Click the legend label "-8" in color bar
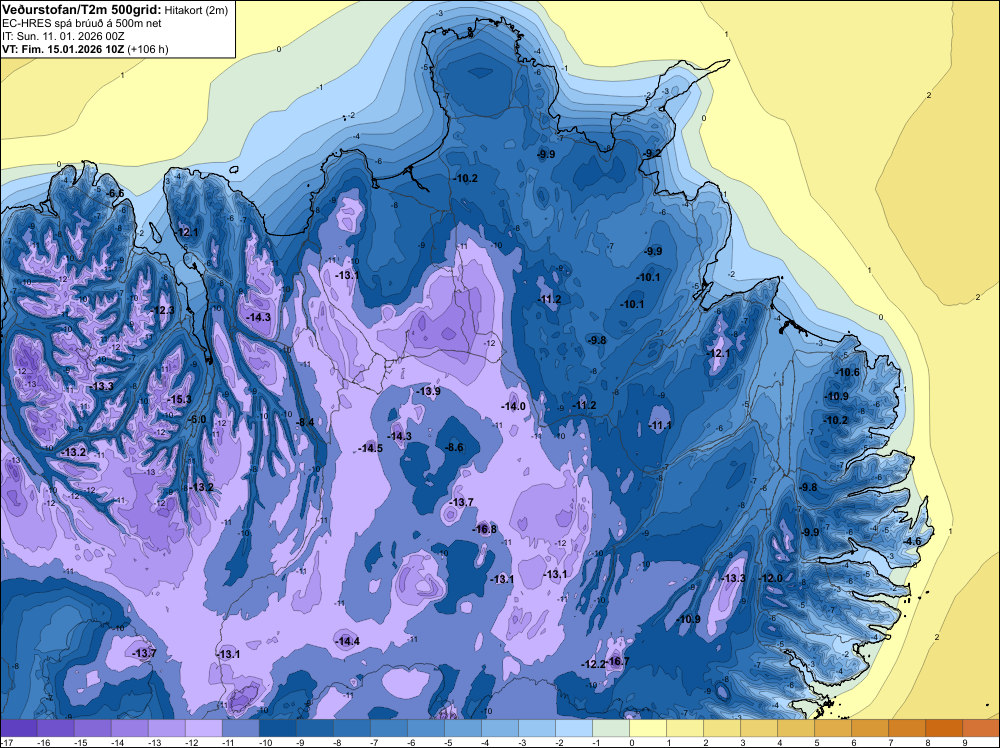Image resolution: width=1000 pixels, height=748 pixels. (337, 742)
